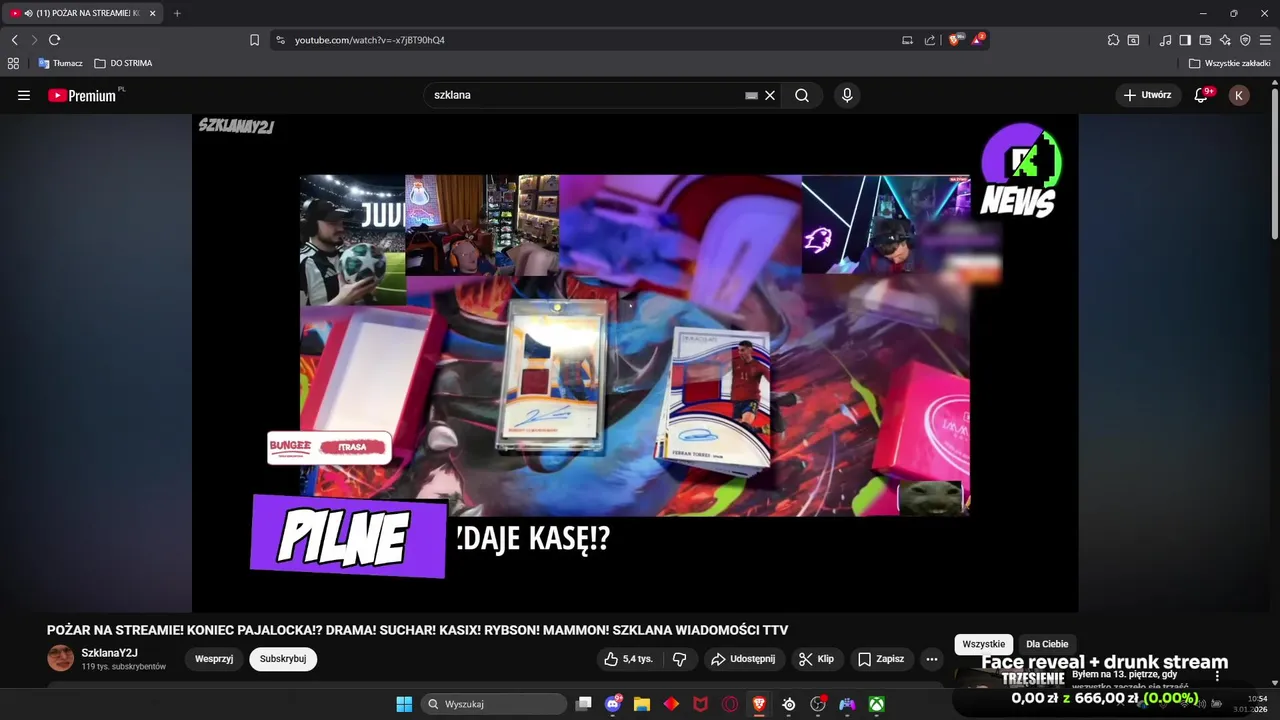The image size is (1280, 720).
Task: Bookmark this page from address bar
Action: point(254,40)
